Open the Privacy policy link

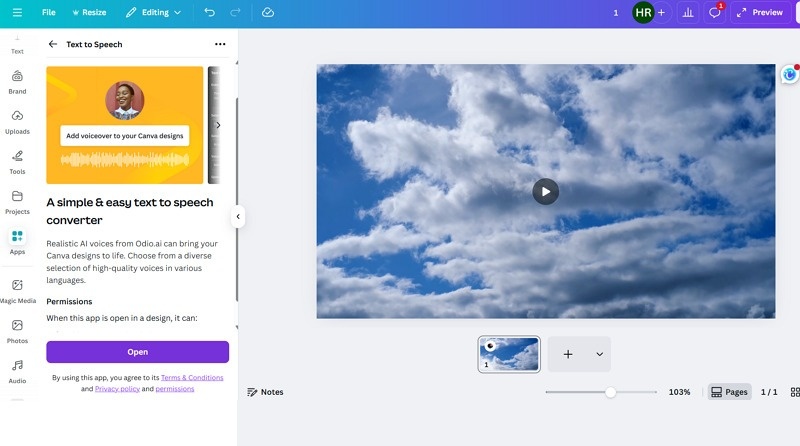coord(117,389)
